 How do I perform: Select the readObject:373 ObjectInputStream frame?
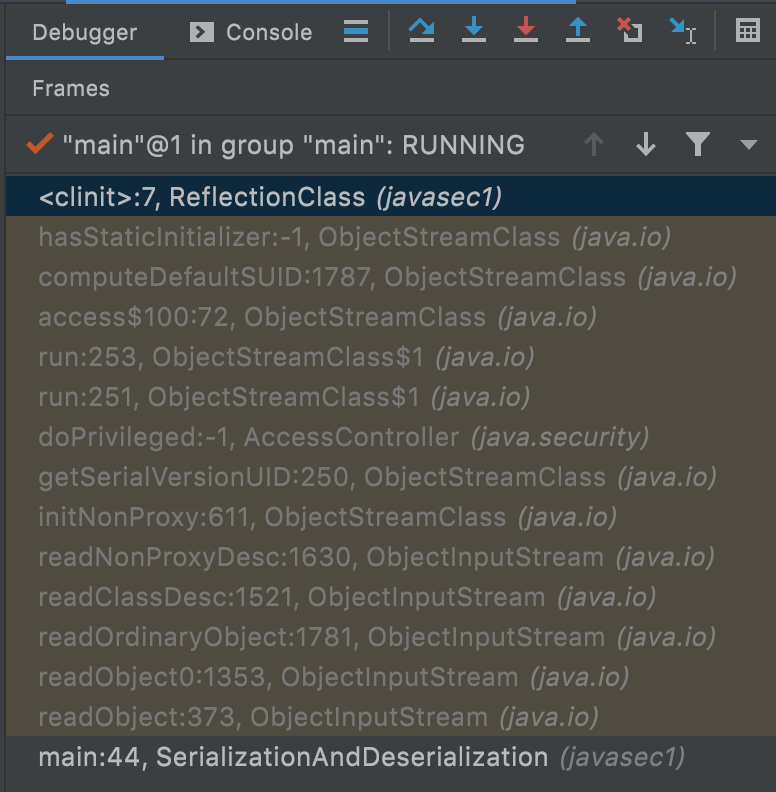pos(317,717)
